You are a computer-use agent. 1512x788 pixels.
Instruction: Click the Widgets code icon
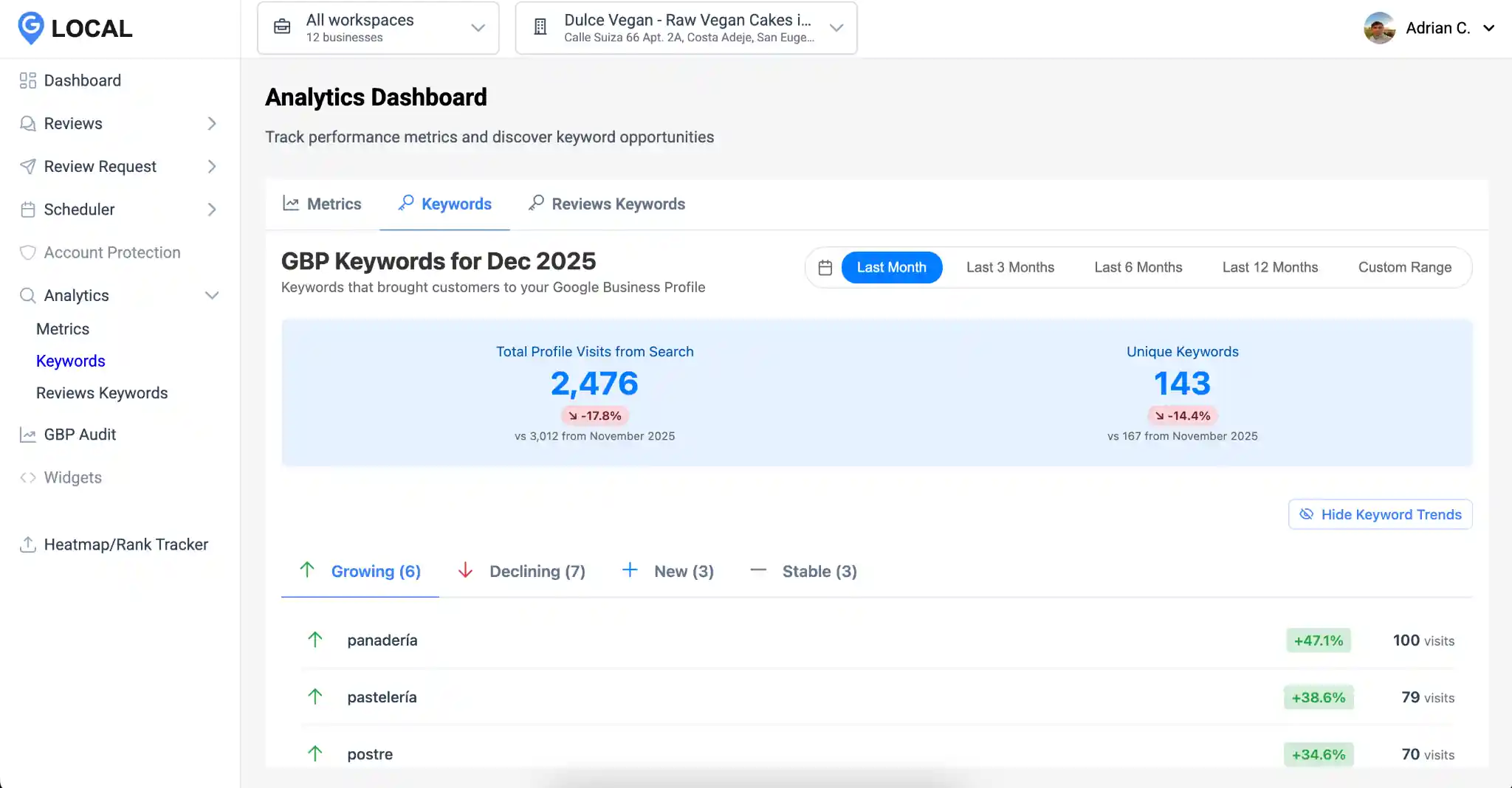[28, 477]
